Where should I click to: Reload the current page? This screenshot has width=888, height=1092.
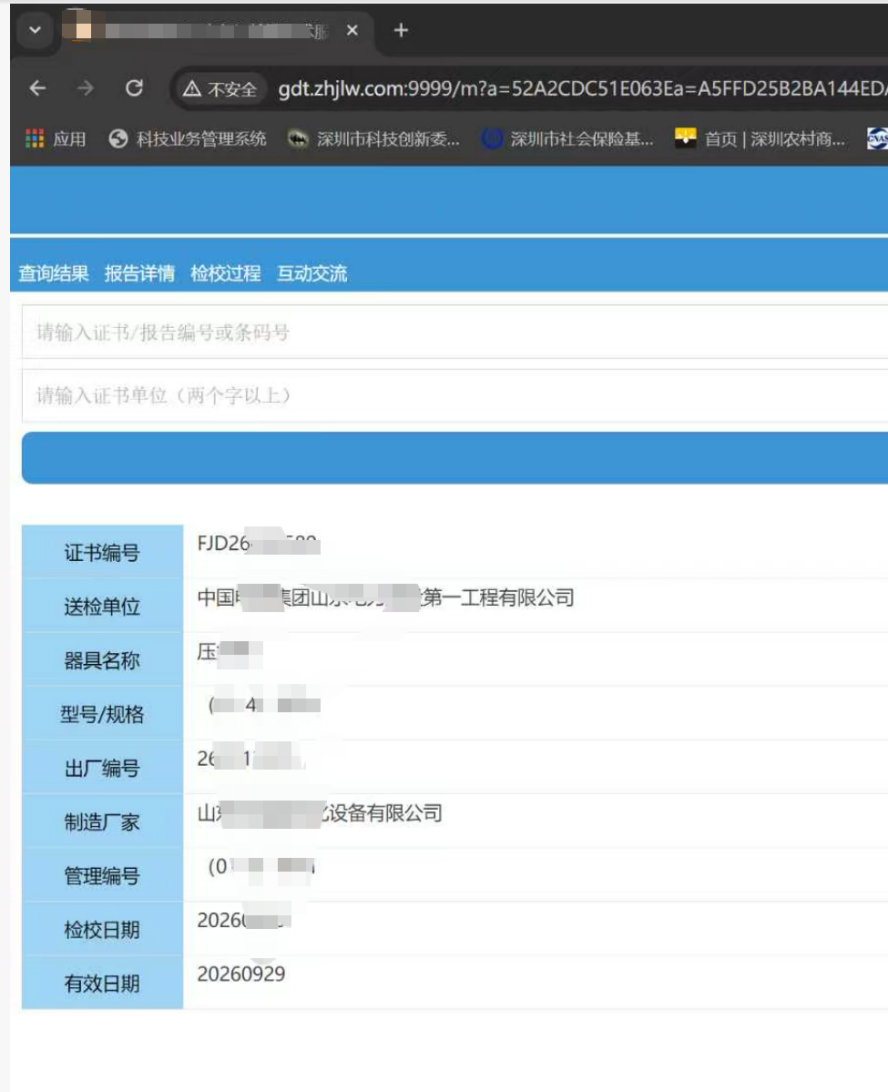coord(134,88)
